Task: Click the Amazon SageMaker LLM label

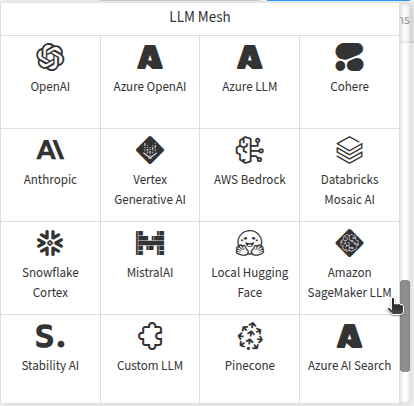Action: click(x=349, y=283)
